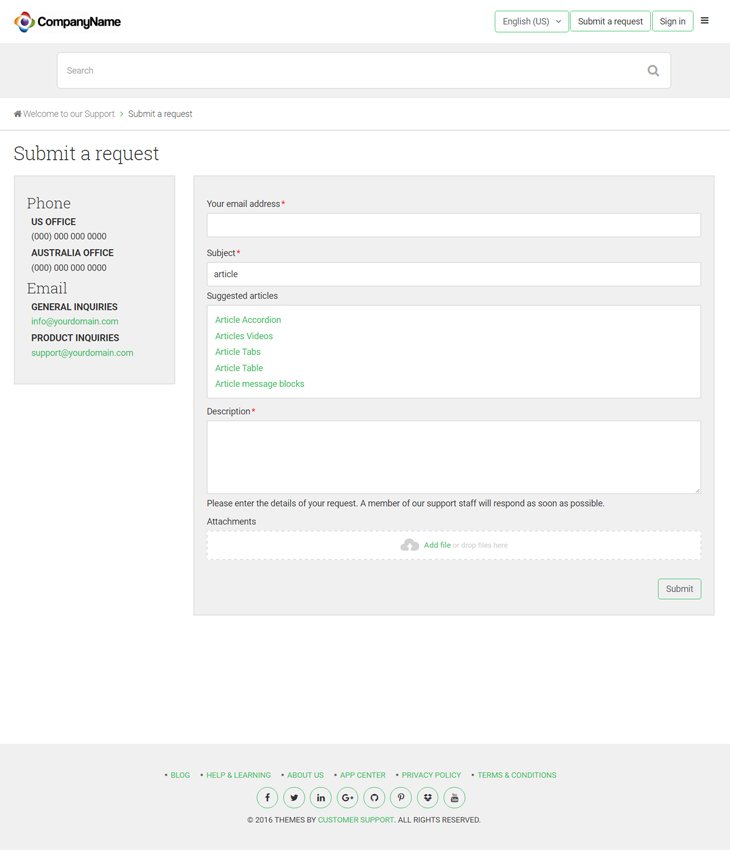Click the Sign in button

(x=673, y=21)
